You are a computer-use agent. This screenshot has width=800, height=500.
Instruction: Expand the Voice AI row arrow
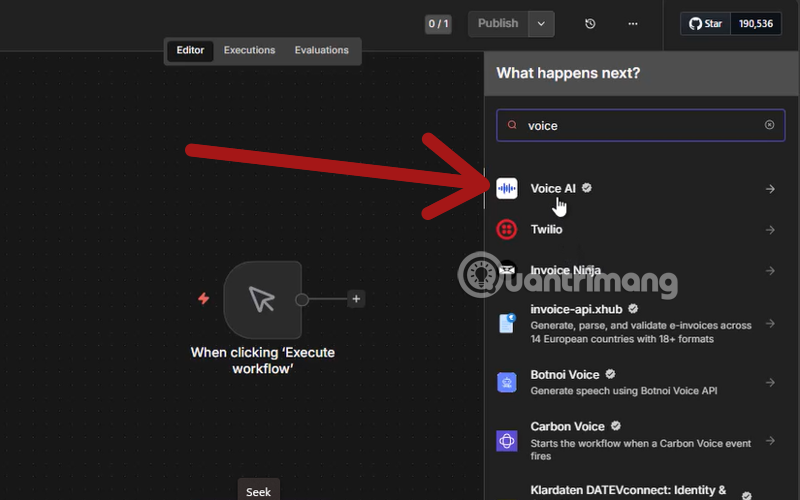click(770, 189)
